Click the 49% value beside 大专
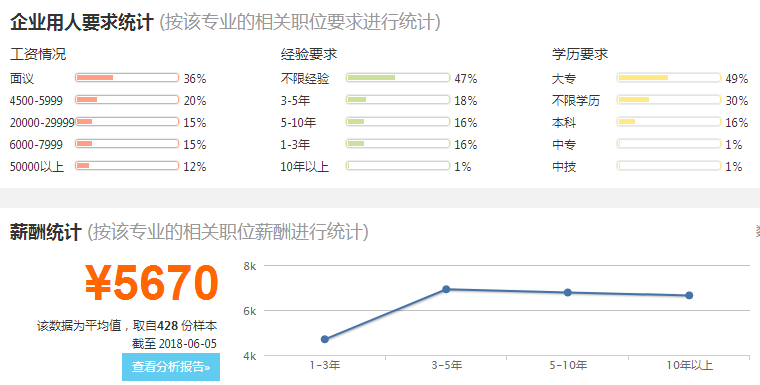The height and width of the screenshot is (385, 760). (x=737, y=79)
